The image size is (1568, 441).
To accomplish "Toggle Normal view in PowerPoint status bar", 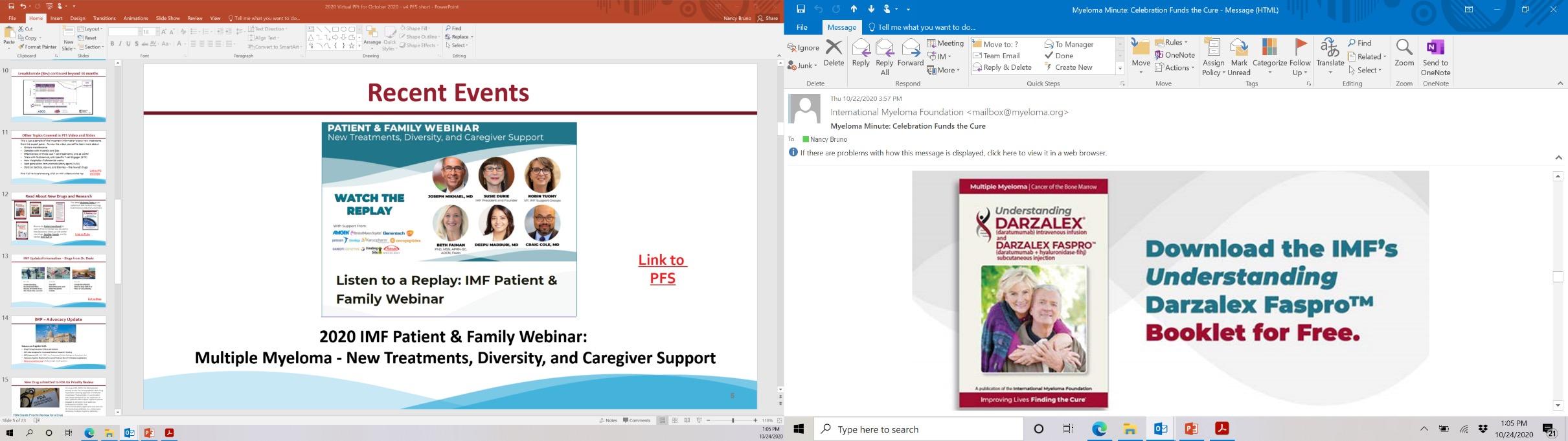I will coord(663,420).
